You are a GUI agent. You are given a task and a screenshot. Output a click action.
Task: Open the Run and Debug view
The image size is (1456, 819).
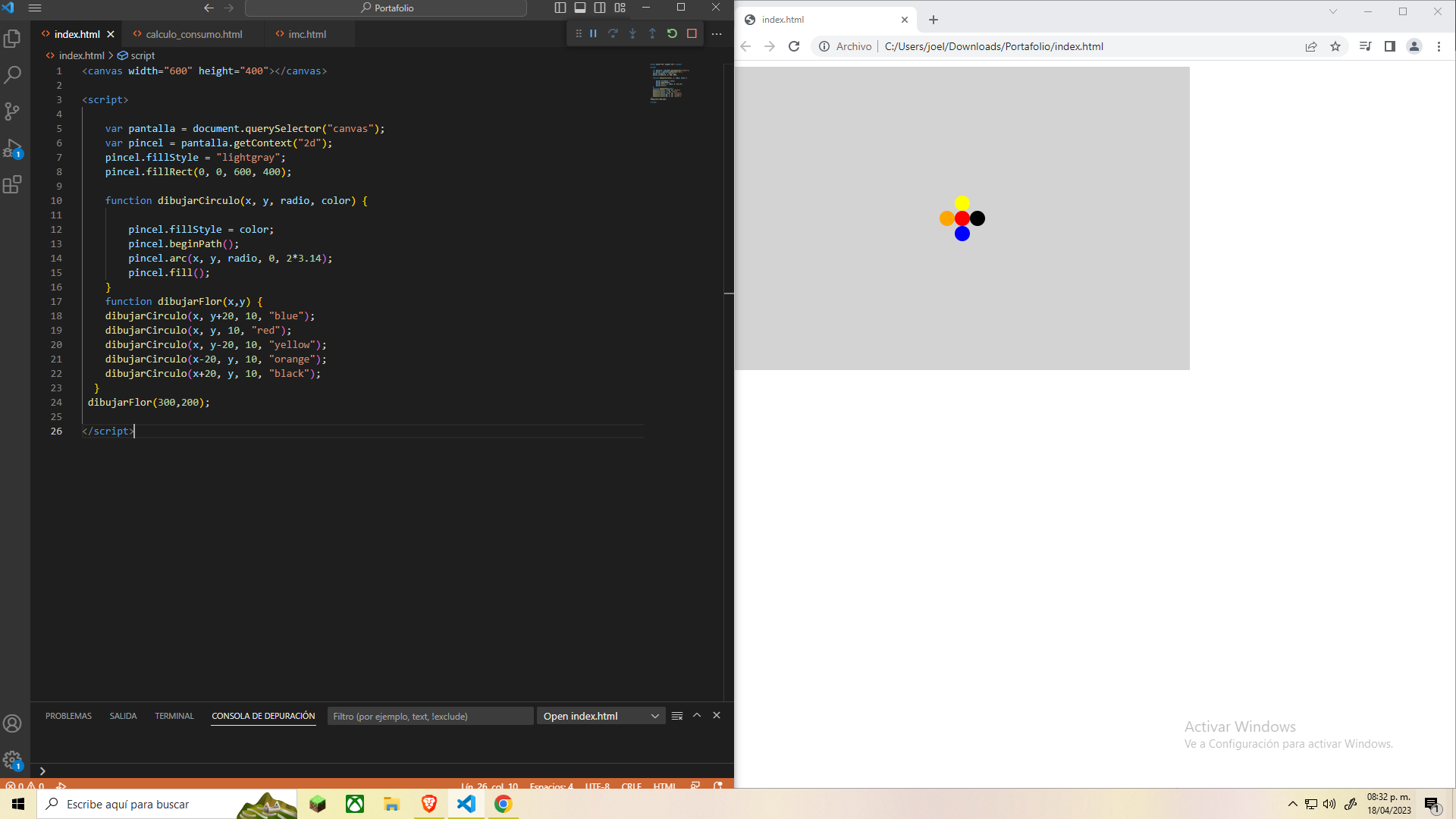(x=13, y=148)
